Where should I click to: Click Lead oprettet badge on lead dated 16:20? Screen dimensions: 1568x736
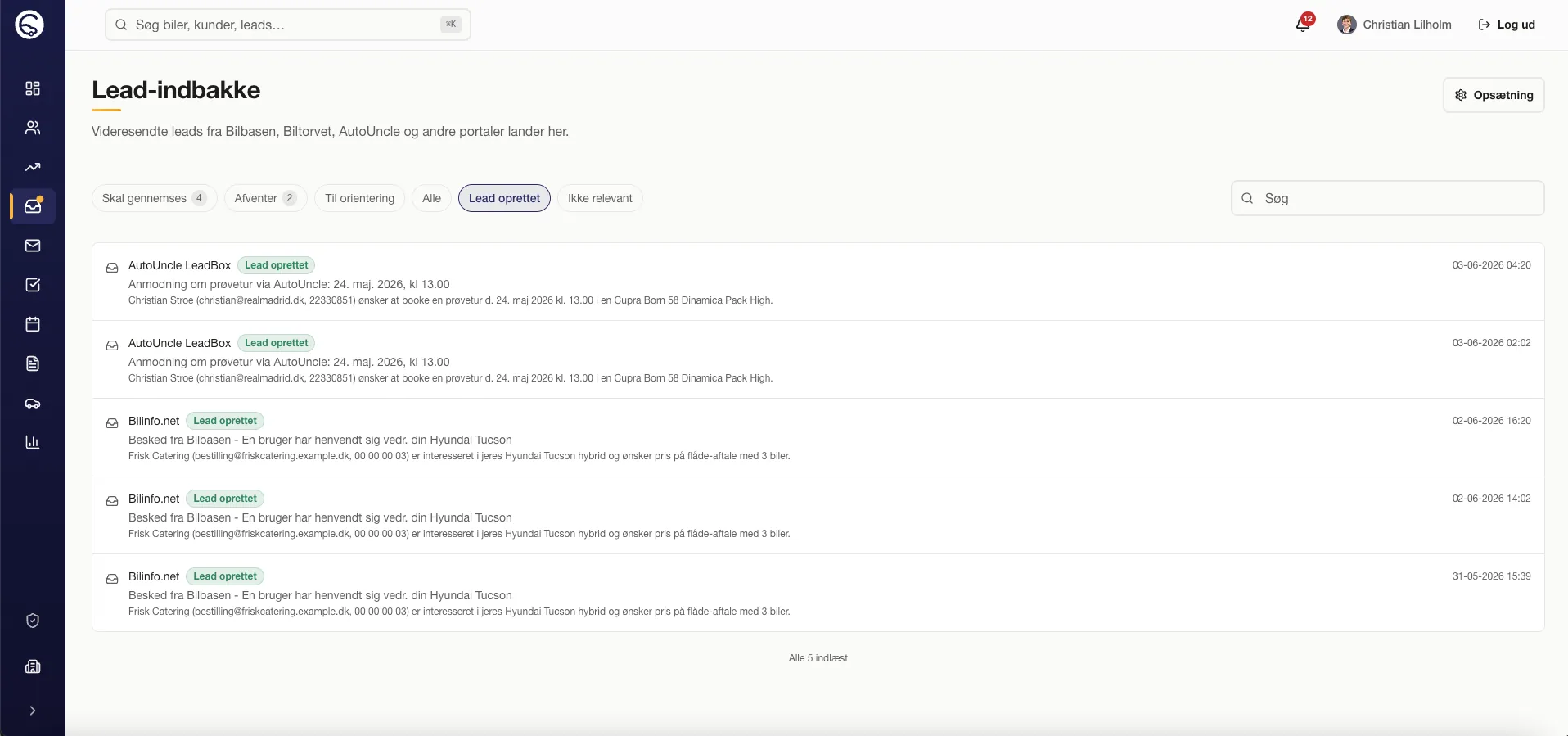[x=225, y=421]
